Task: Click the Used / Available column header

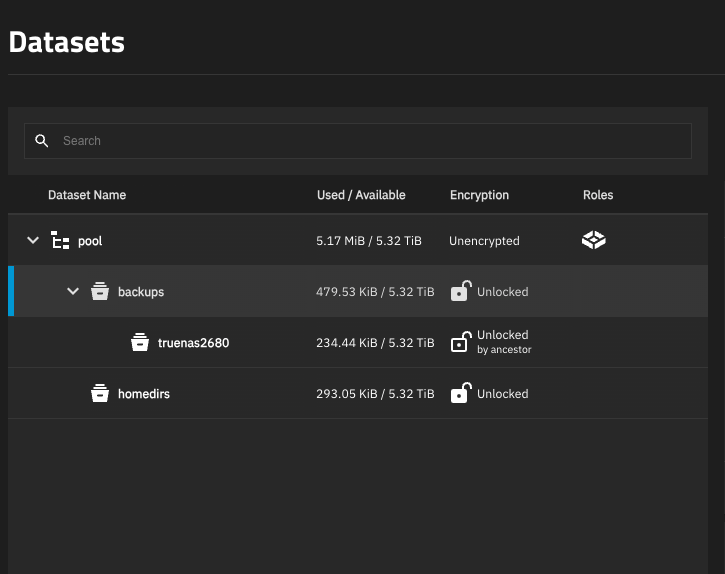Action: click(x=361, y=195)
